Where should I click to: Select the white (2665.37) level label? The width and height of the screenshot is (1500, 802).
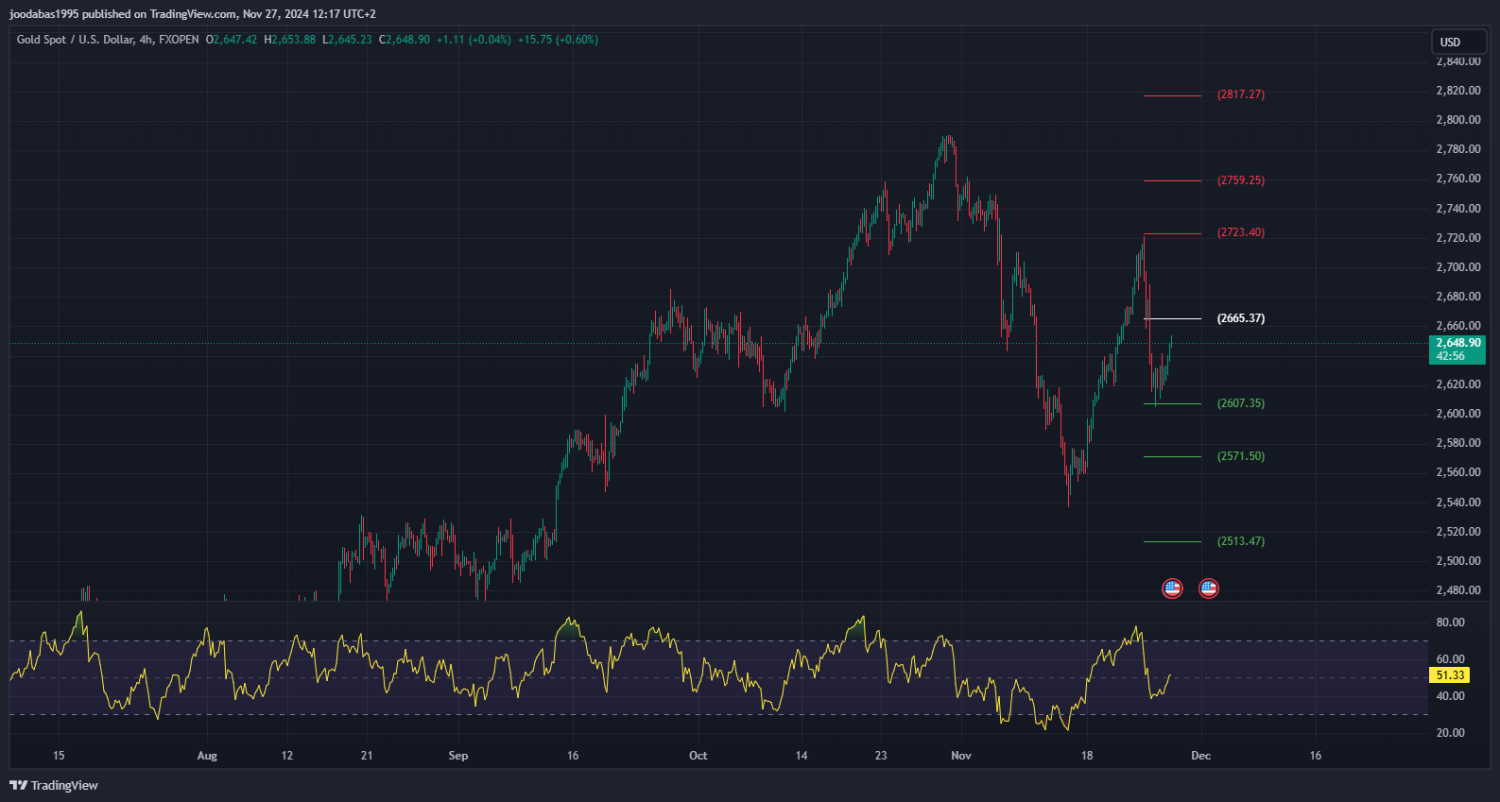coord(1241,319)
